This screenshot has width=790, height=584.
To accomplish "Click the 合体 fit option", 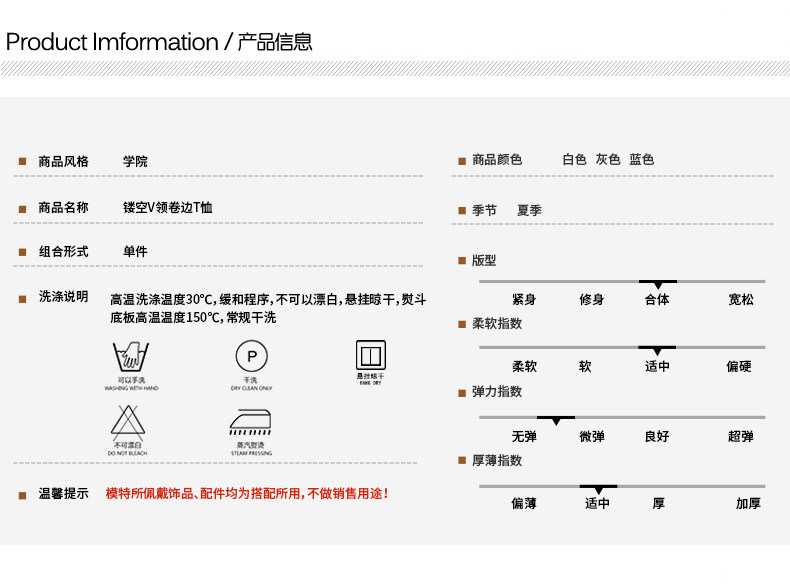I will pos(657,299).
